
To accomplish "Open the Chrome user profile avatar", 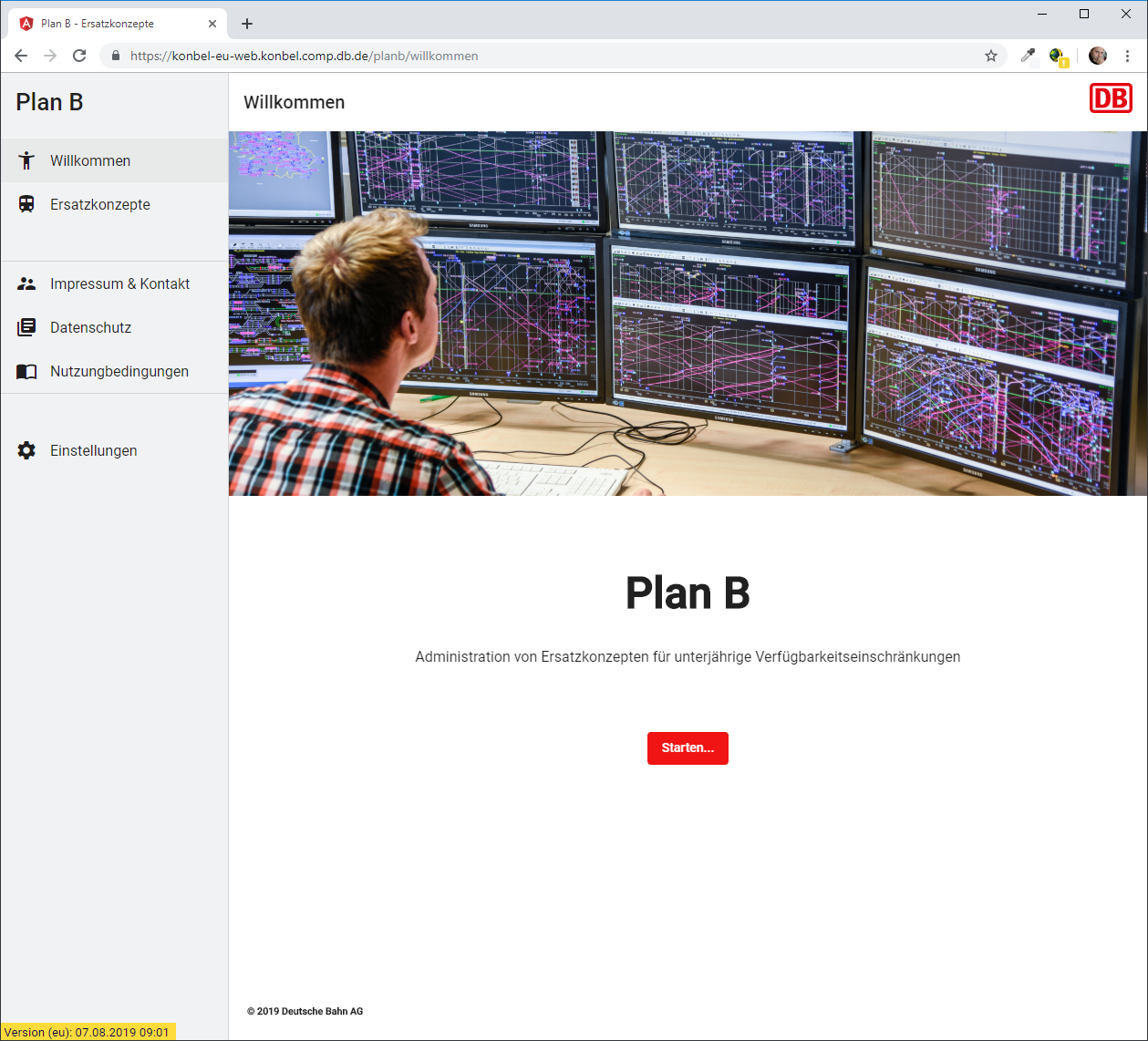I will [1097, 56].
